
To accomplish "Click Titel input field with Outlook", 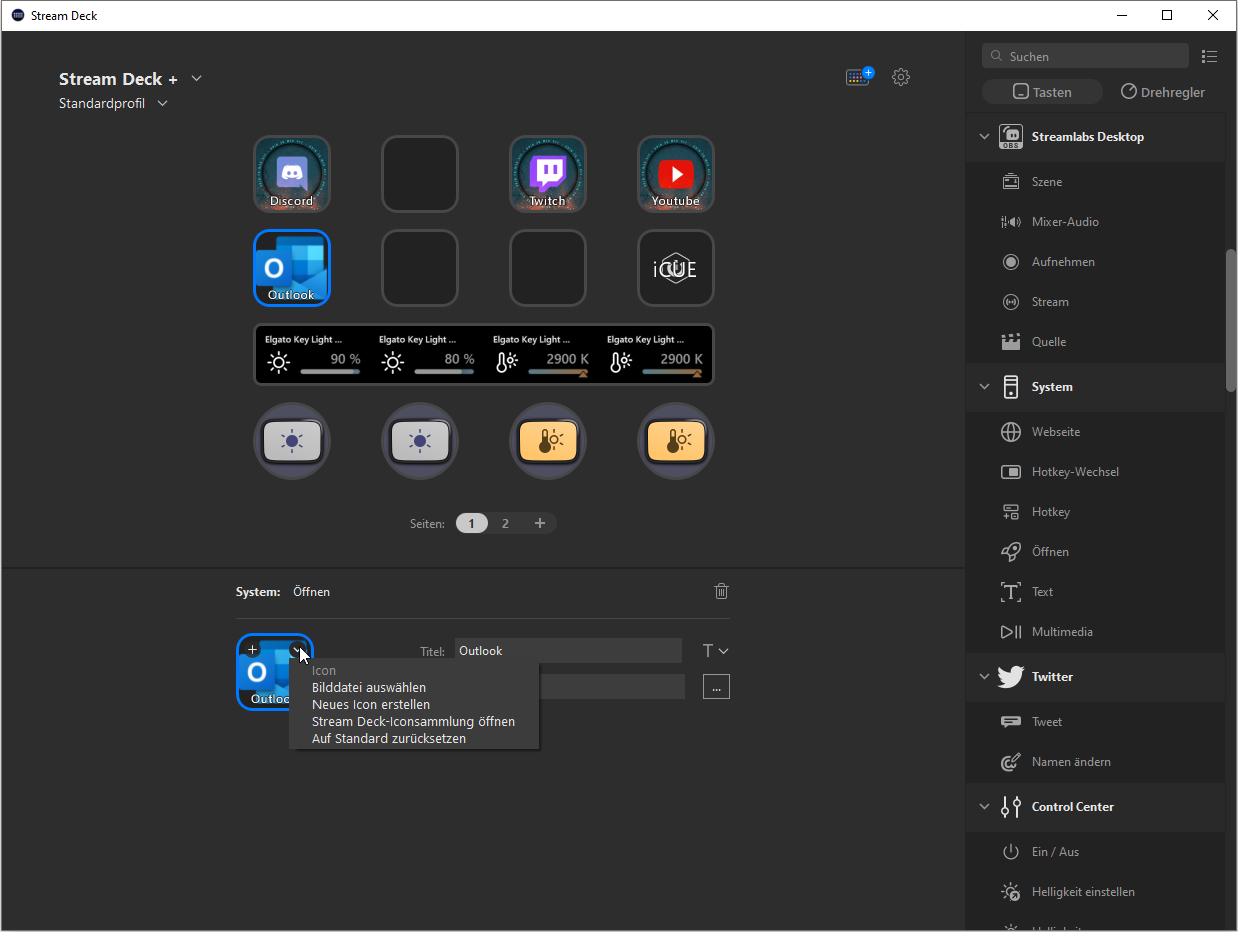I will pos(568,651).
